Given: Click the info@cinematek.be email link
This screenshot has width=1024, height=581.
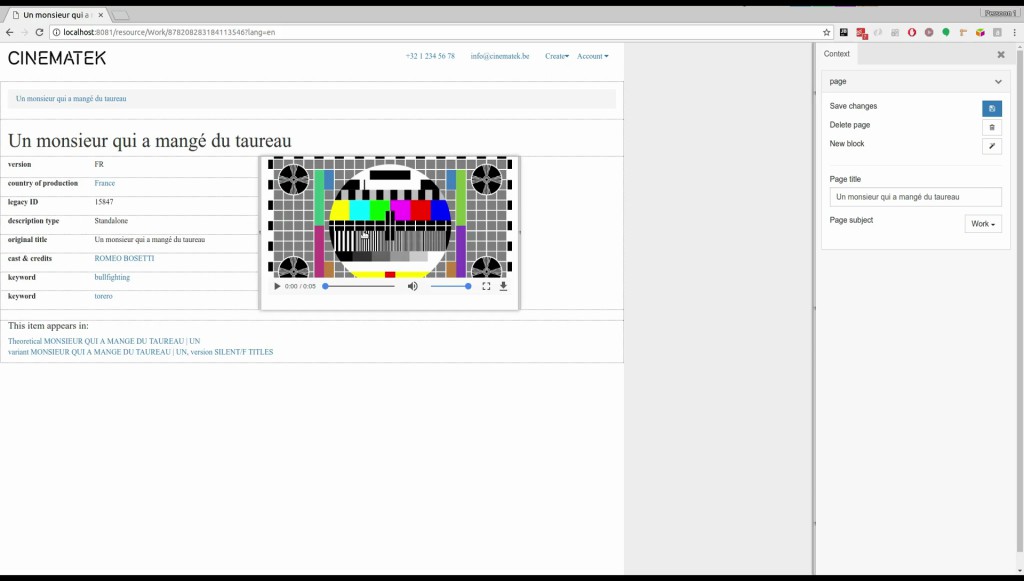Looking at the screenshot, I should coord(500,56).
